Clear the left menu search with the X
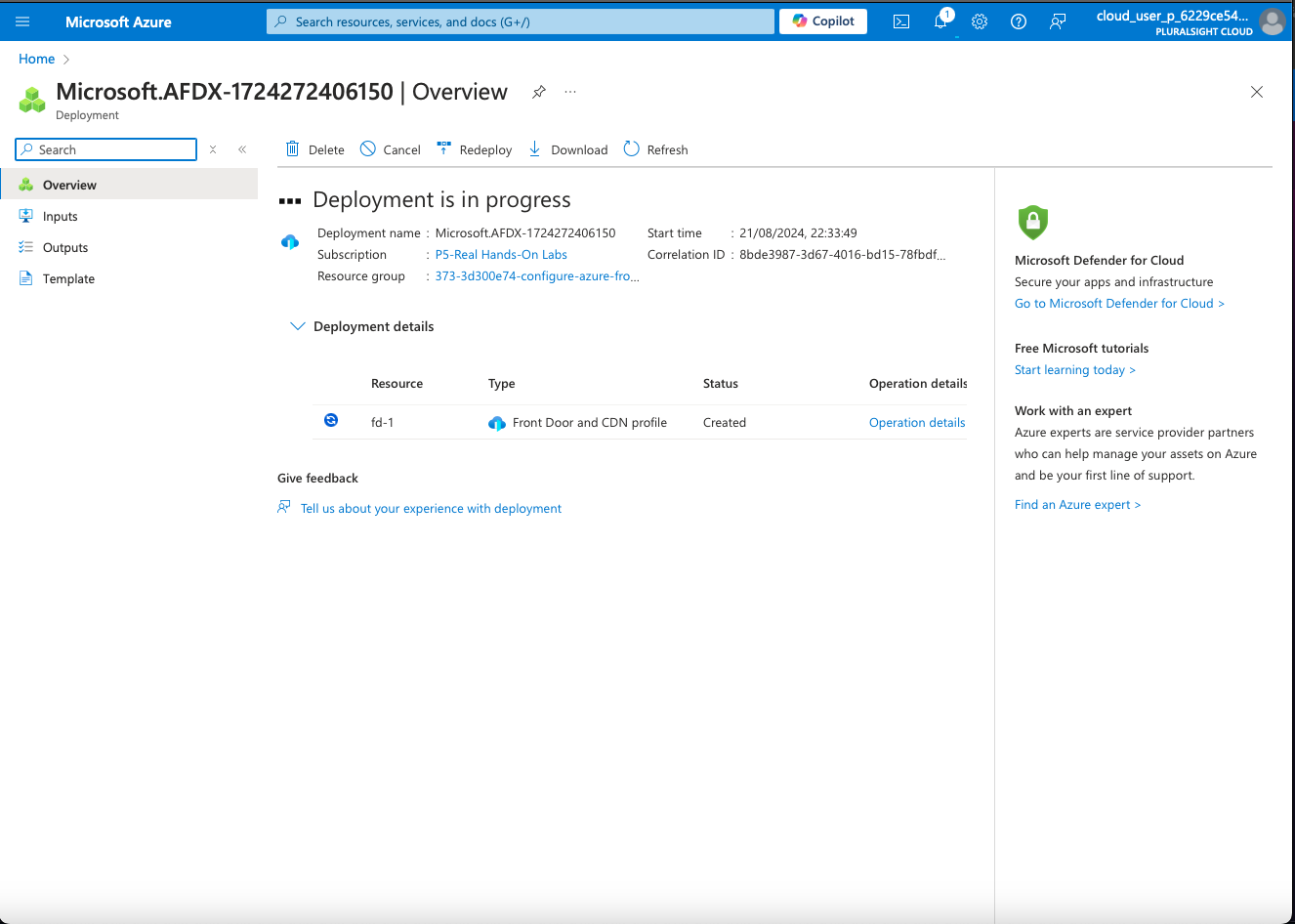The image size is (1295, 924). (213, 149)
